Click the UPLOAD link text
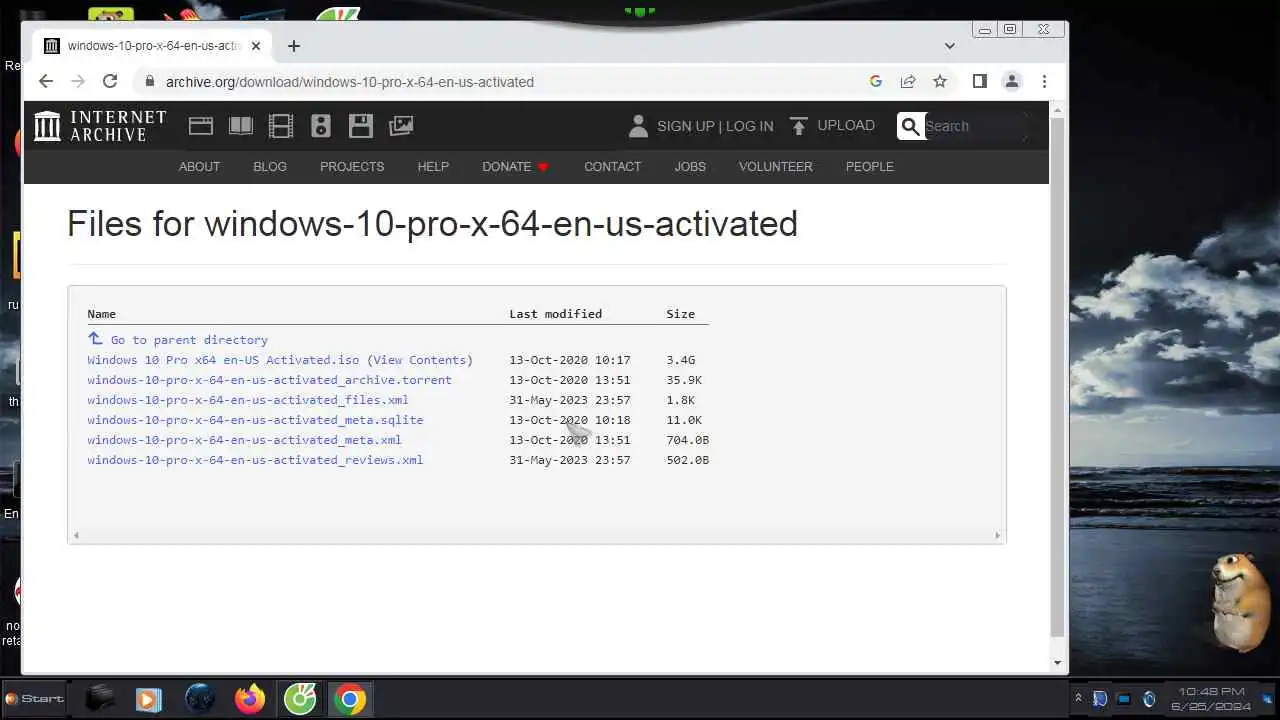The image size is (1280, 720). click(x=846, y=125)
